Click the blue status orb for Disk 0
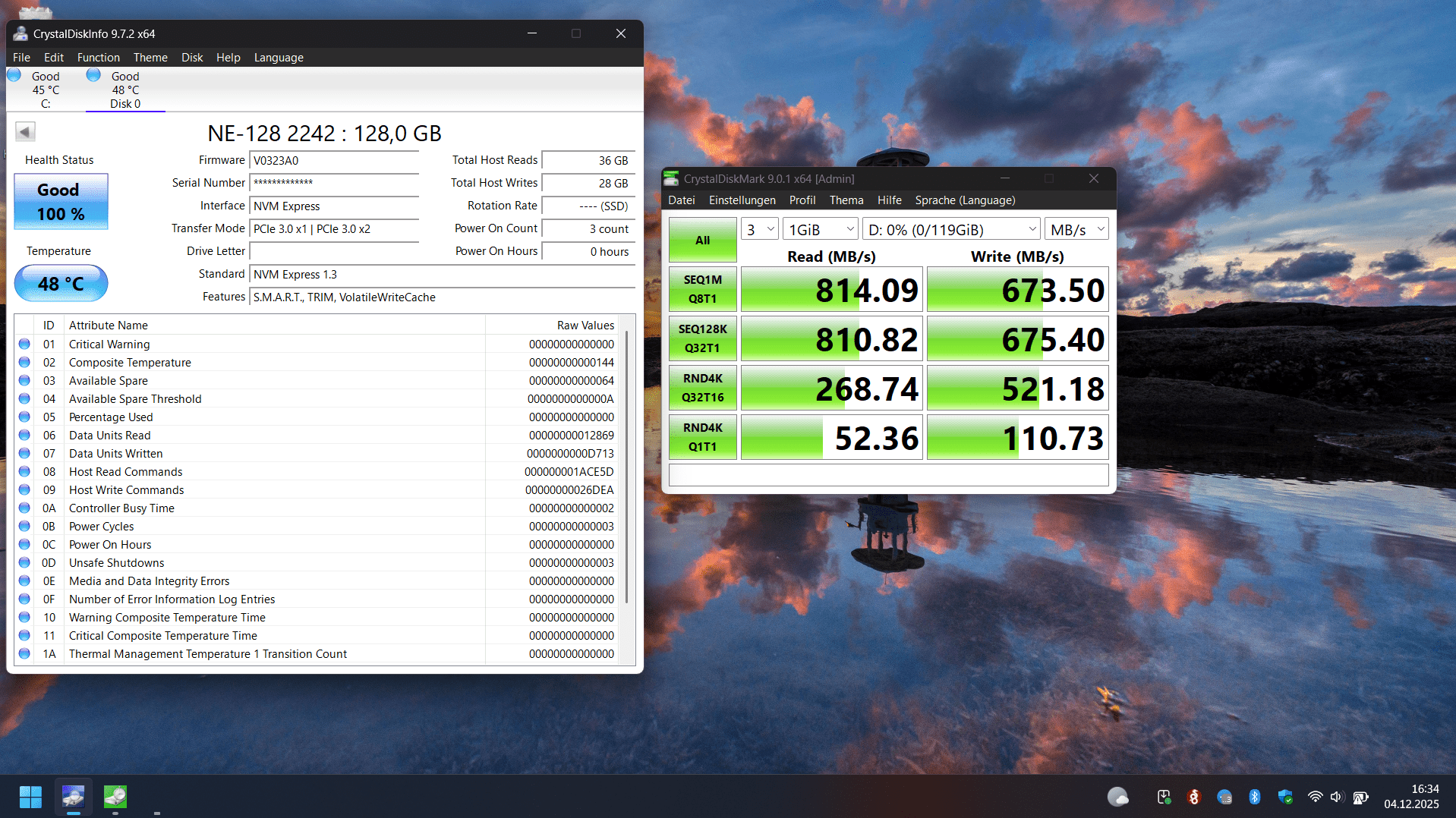1456x818 pixels. pos(93,75)
